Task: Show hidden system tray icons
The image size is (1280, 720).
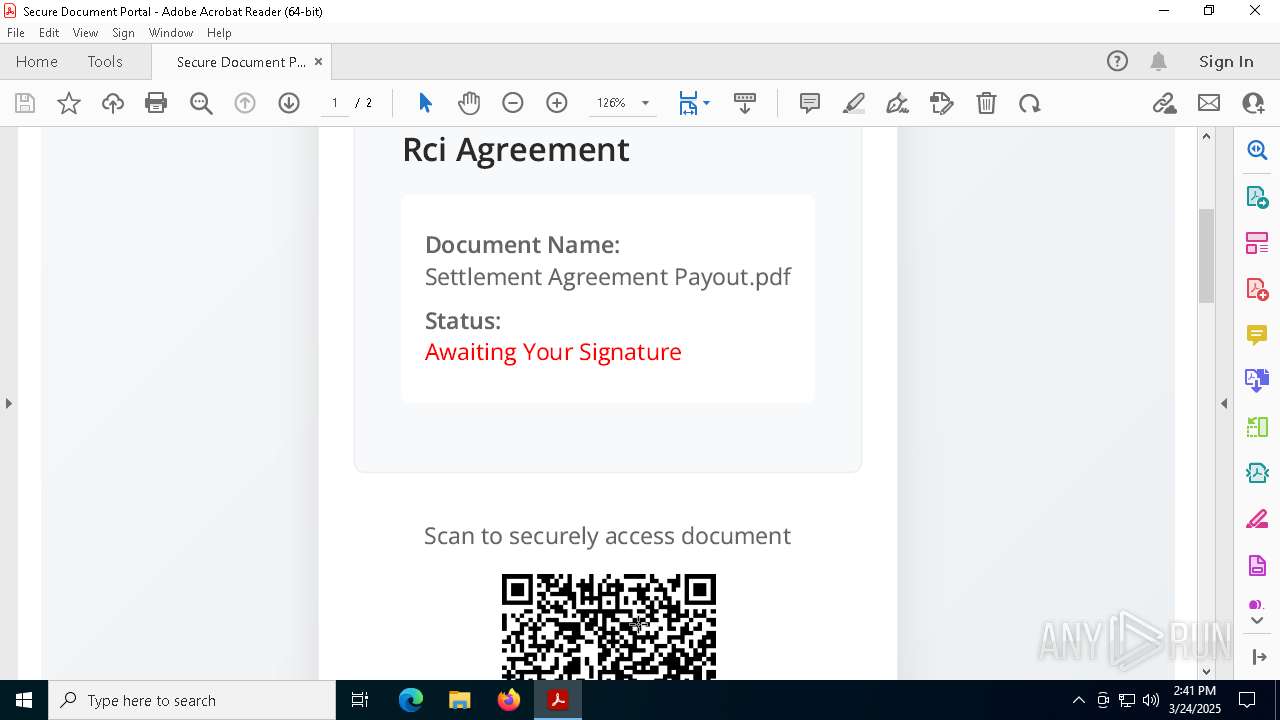Action: (1078, 700)
